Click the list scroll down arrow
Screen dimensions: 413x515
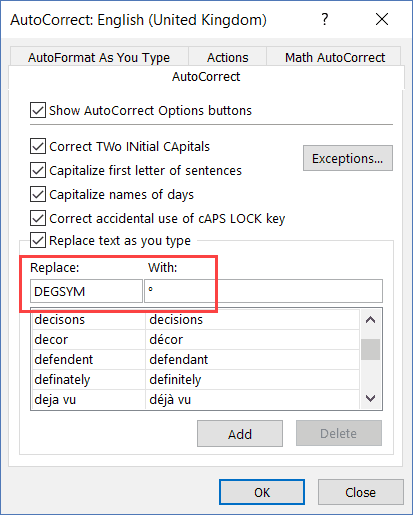[371, 398]
